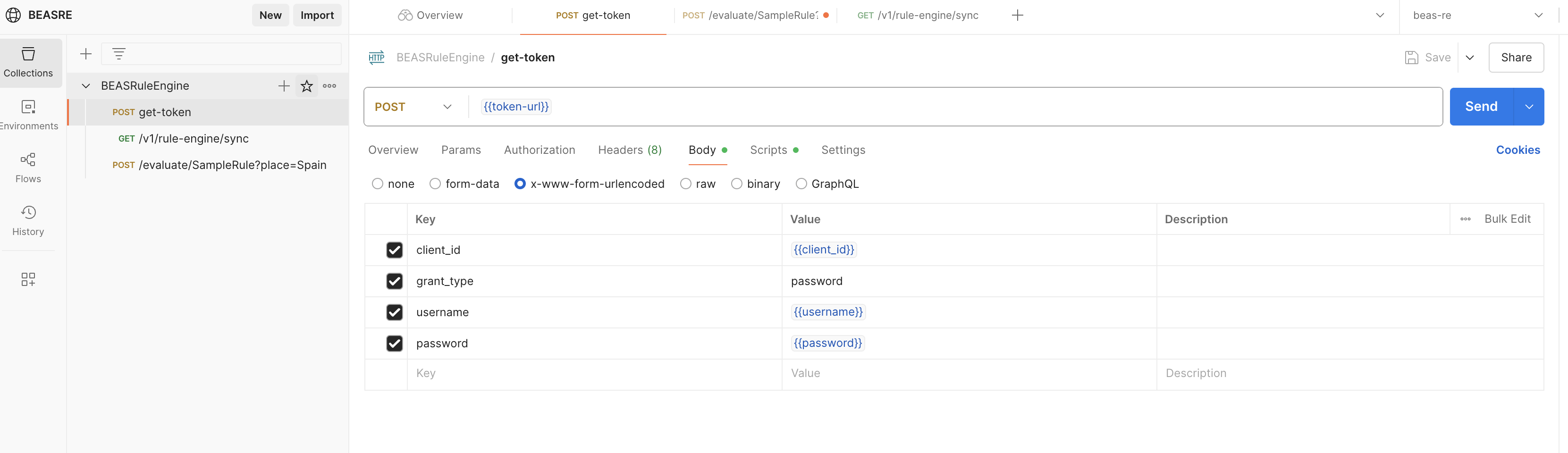Open the Authorization tab
1568x453 pixels.
click(540, 150)
